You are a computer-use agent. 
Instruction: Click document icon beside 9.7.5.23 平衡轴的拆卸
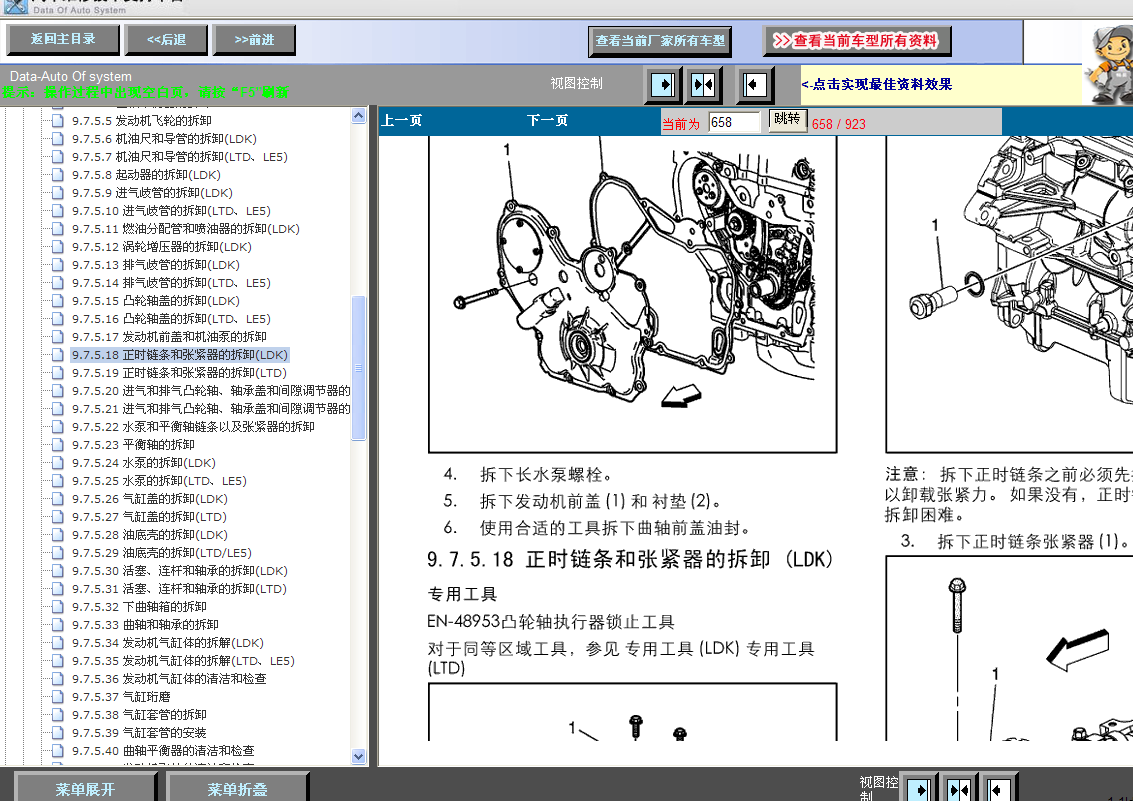point(58,445)
